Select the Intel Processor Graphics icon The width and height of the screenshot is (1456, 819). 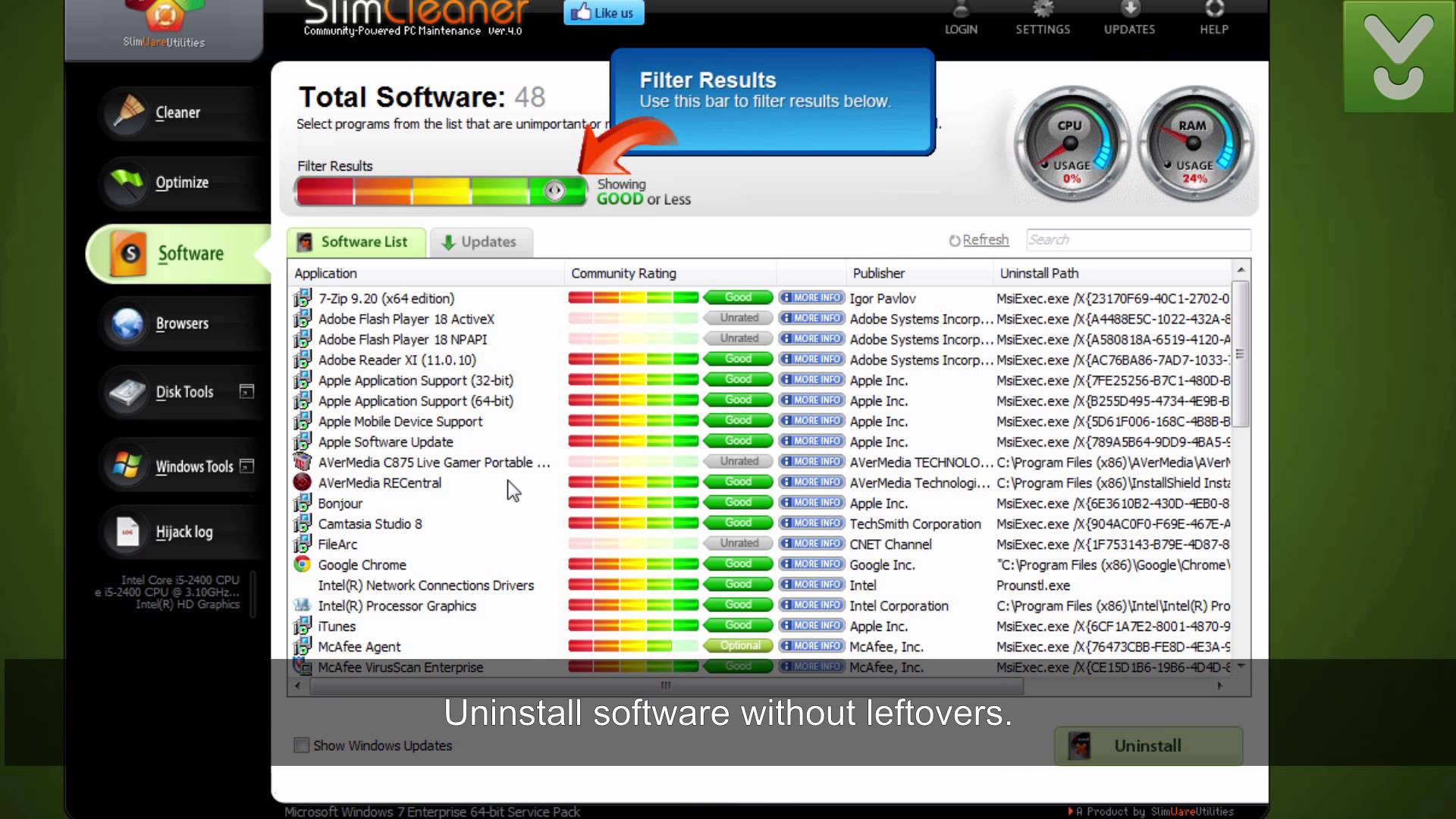coord(302,605)
